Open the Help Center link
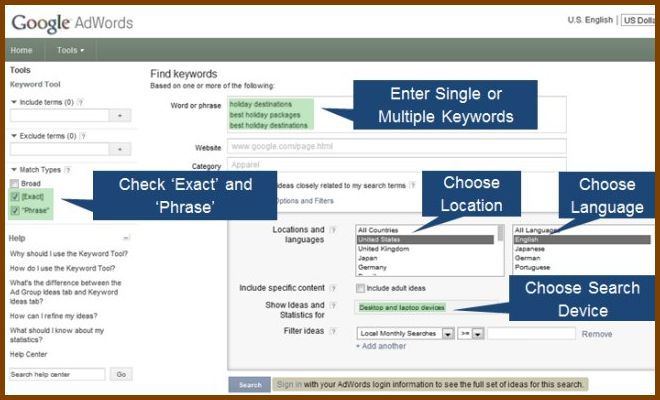Viewport: 660px width, 400px height. click(x=28, y=354)
